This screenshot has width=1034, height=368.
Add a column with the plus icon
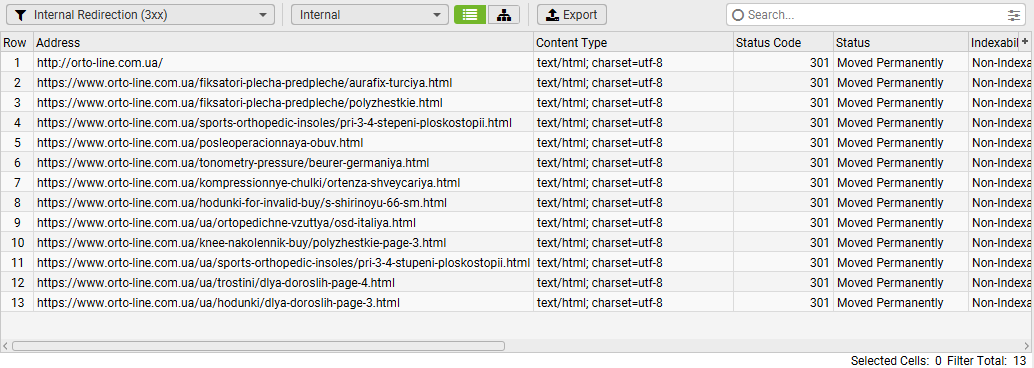pos(1025,42)
